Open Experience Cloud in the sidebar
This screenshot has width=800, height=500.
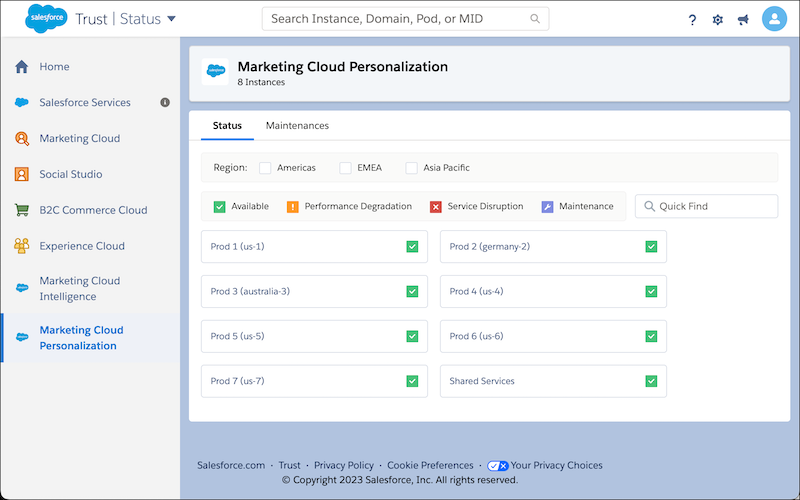(82, 246)
